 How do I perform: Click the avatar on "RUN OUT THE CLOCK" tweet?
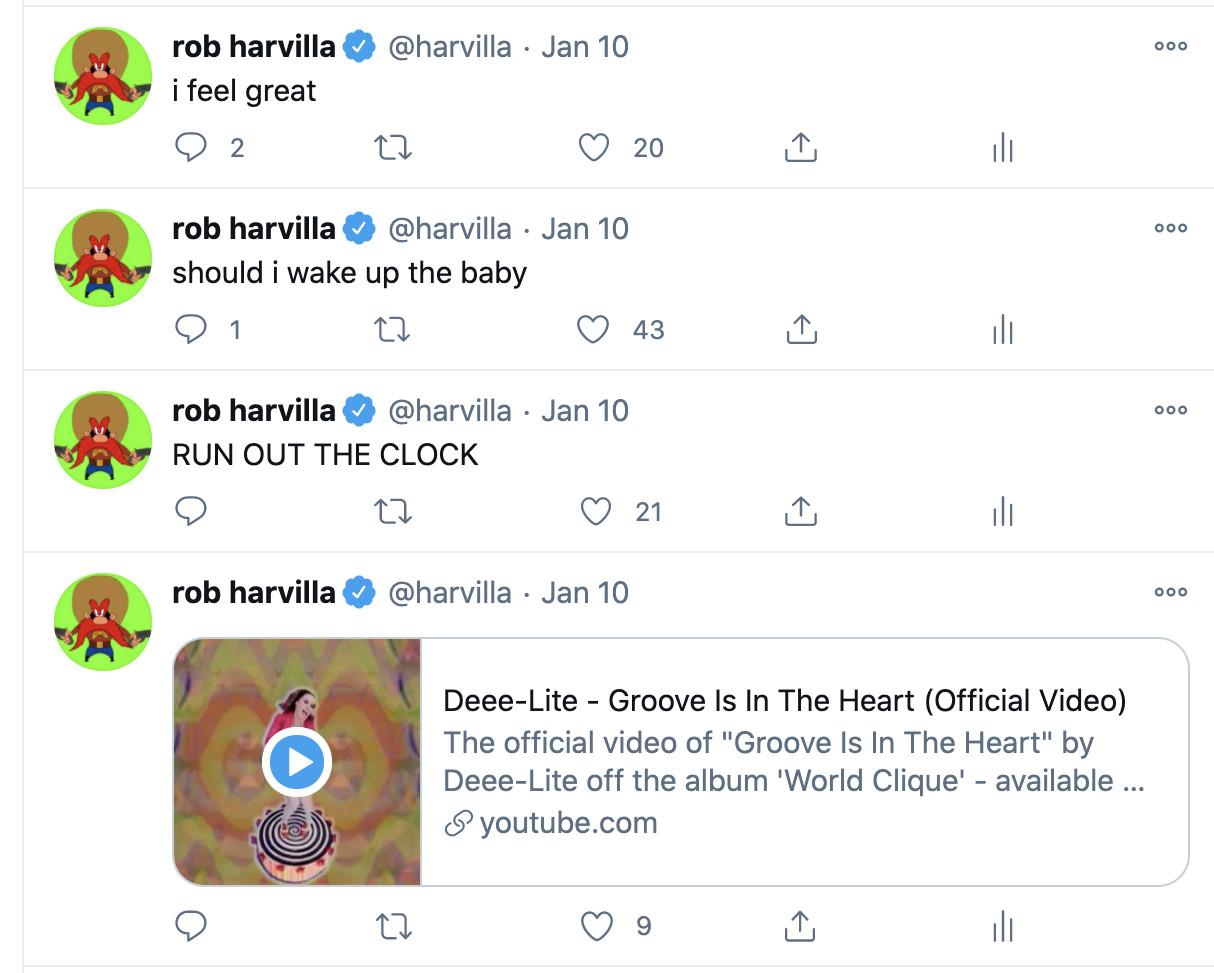(x=103, y=439)
